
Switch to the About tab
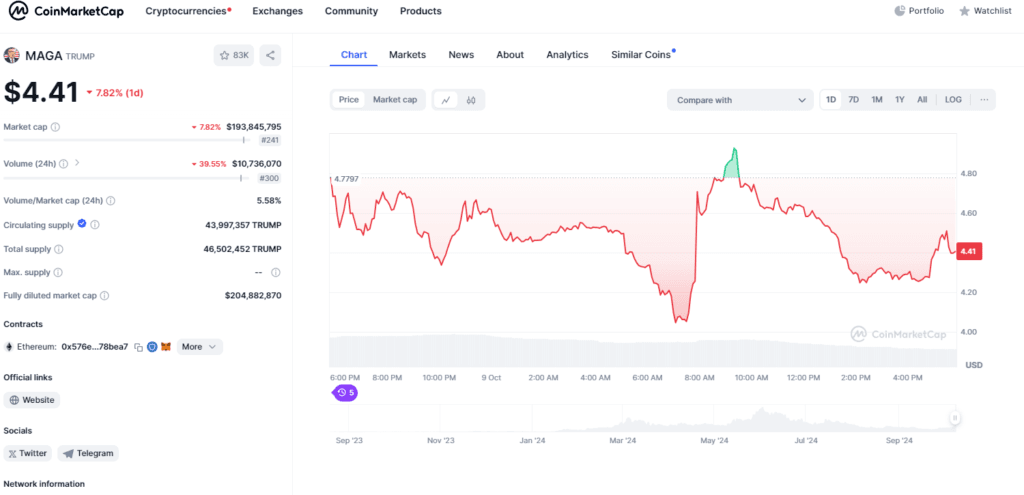pyautogui.click(x=510, y=55)
